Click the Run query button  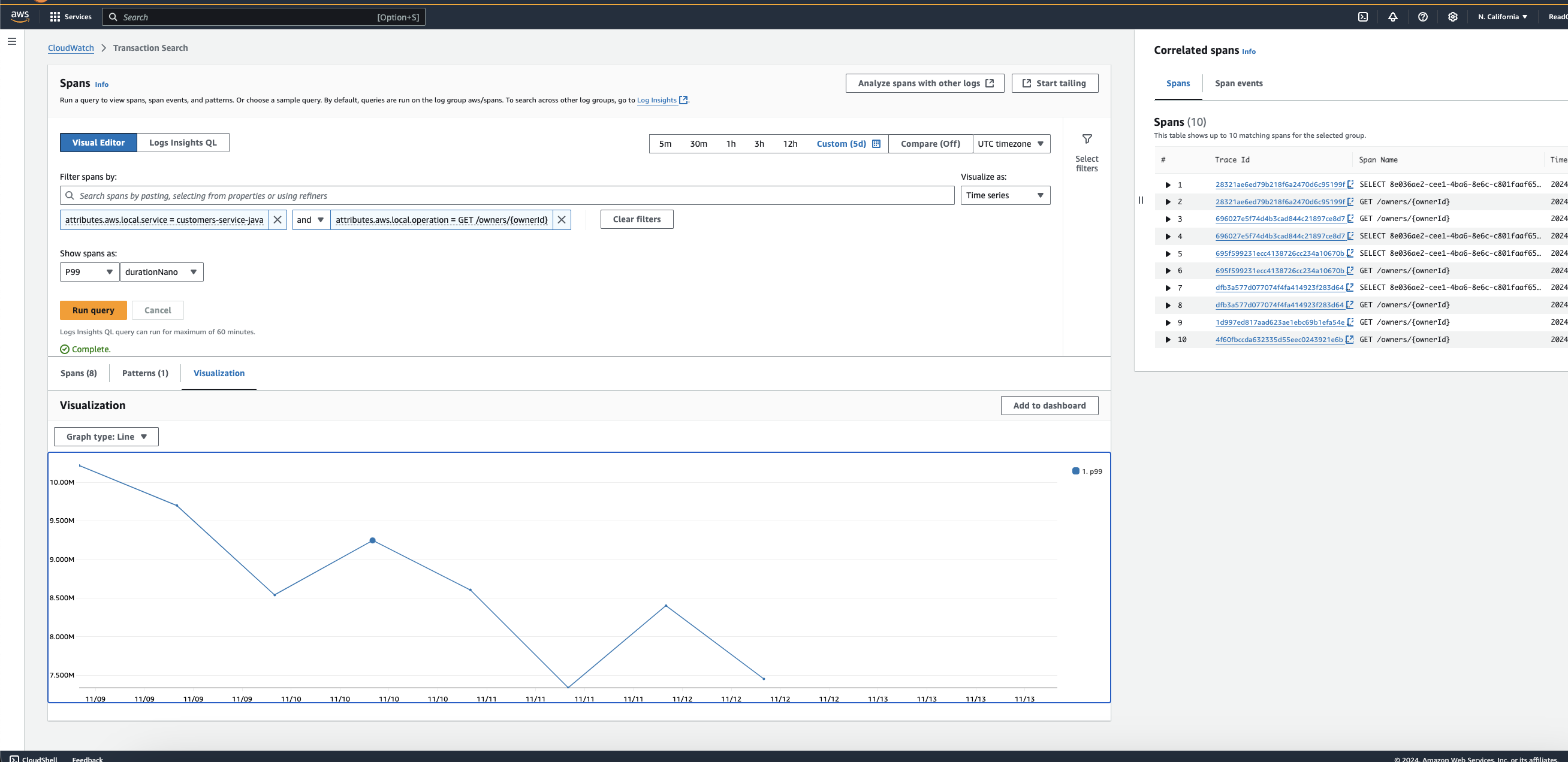click(93, 310)
